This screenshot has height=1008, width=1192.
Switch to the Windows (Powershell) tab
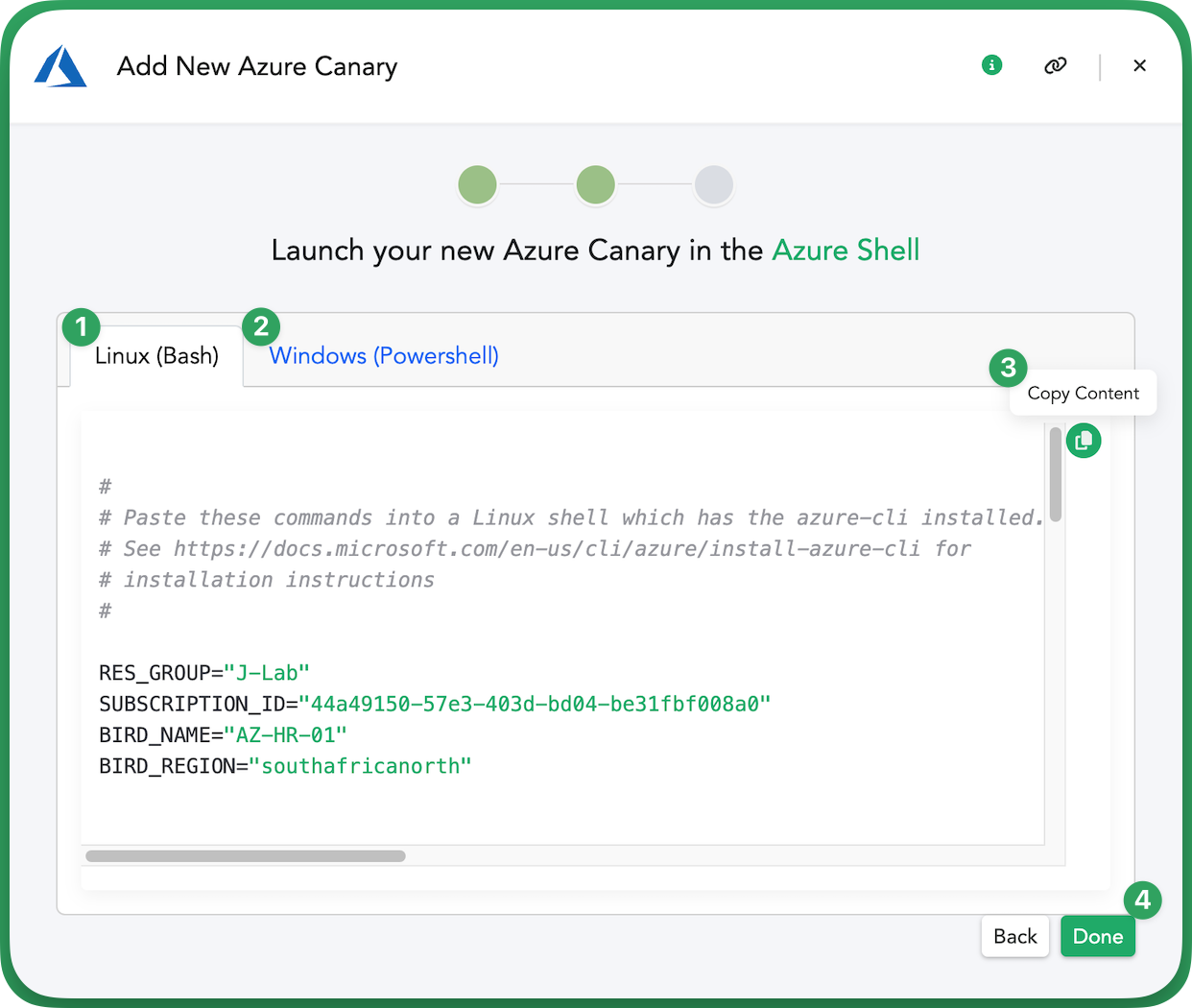pos(384,355)
